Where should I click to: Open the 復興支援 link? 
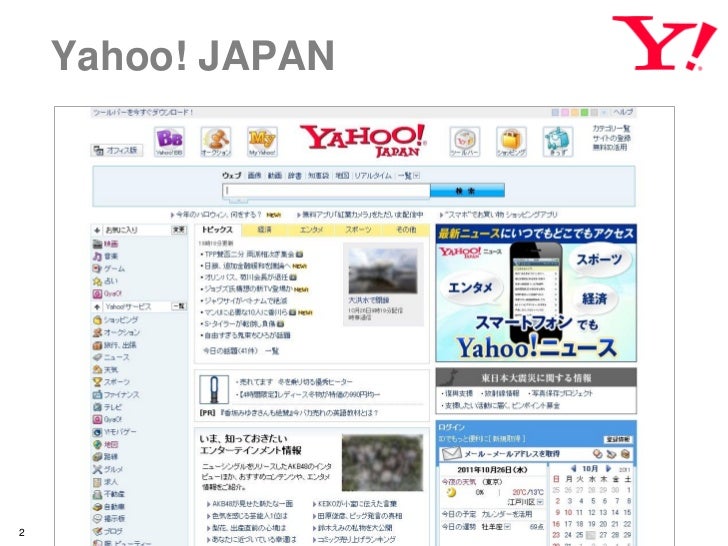[458, 393]
